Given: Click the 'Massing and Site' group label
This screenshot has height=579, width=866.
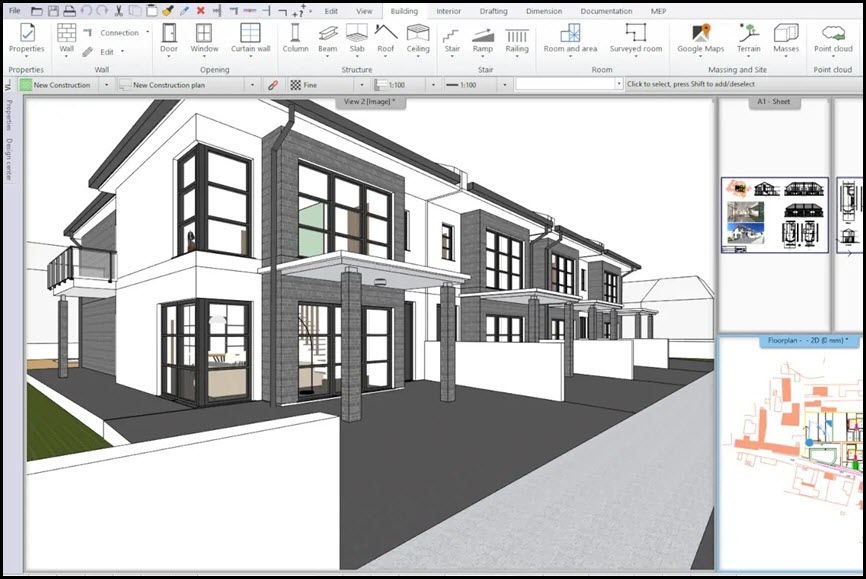Looking at the screenshot, I should [x=737, y=70].
